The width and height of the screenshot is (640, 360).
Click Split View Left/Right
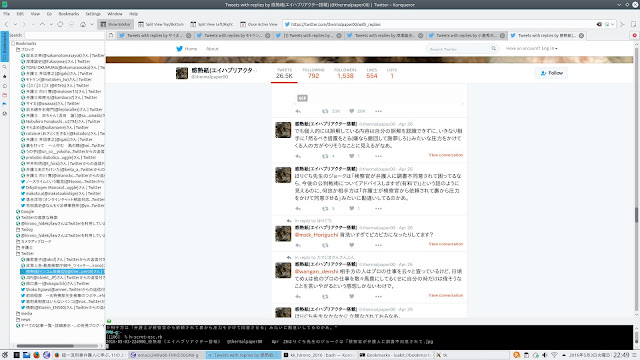click(x=212, y=24)
